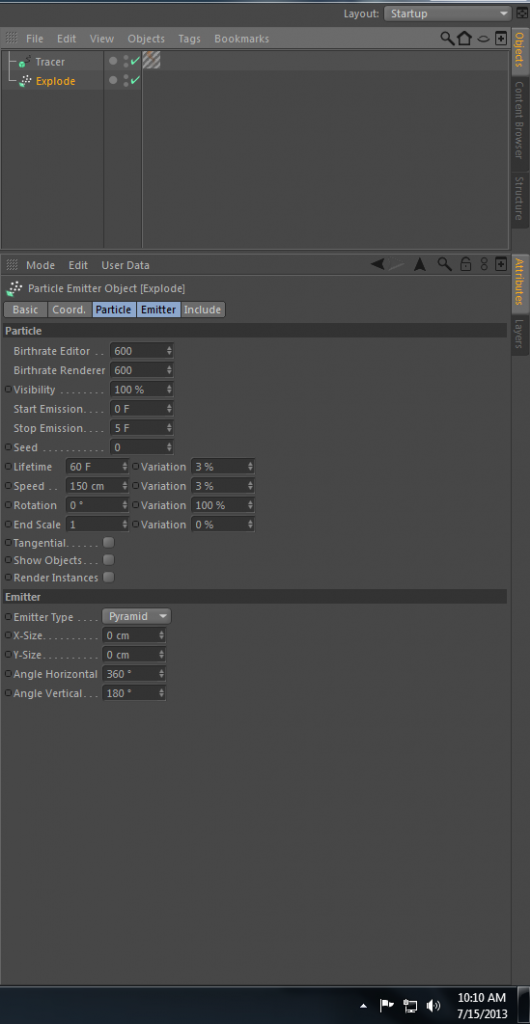Click the volume speaker icon in system tray

click(x=433, y=1004)
